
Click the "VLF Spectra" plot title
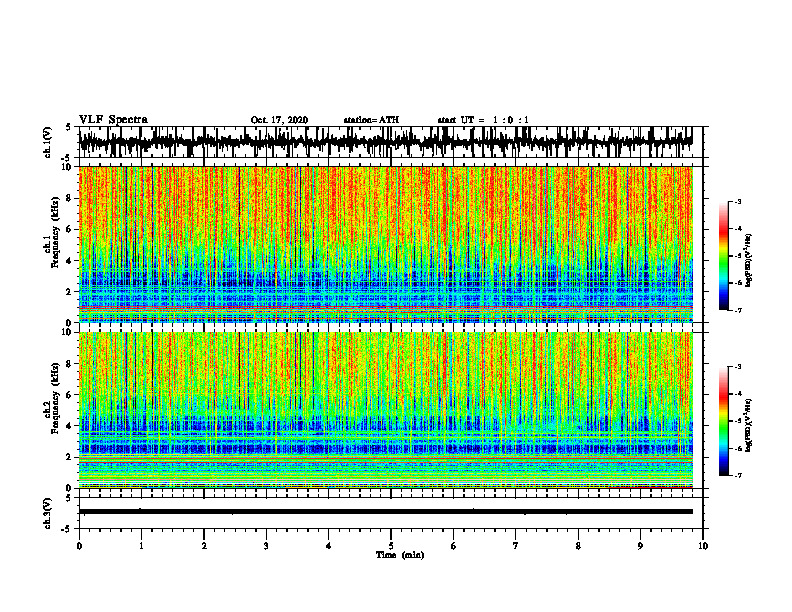(x=113, y=120)
